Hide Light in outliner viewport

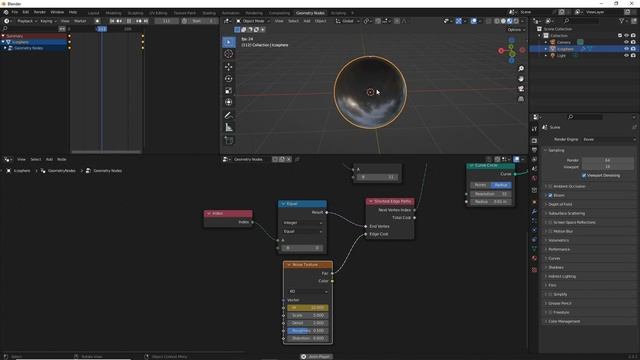626,56
